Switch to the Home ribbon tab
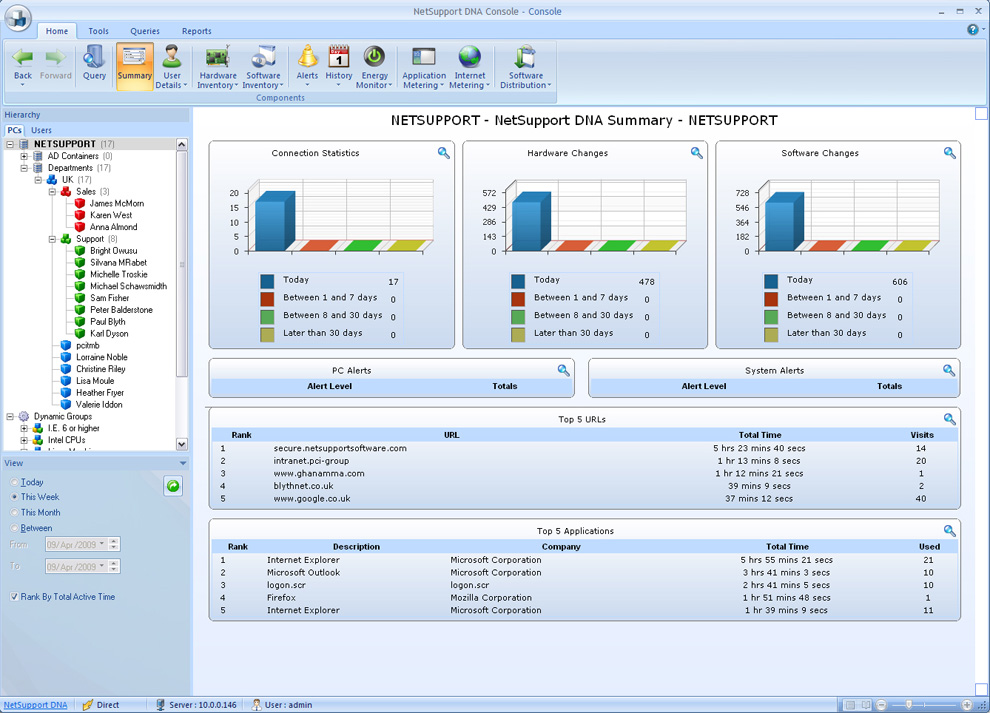This screenshot has height=713, width=990. click(57, 31)
